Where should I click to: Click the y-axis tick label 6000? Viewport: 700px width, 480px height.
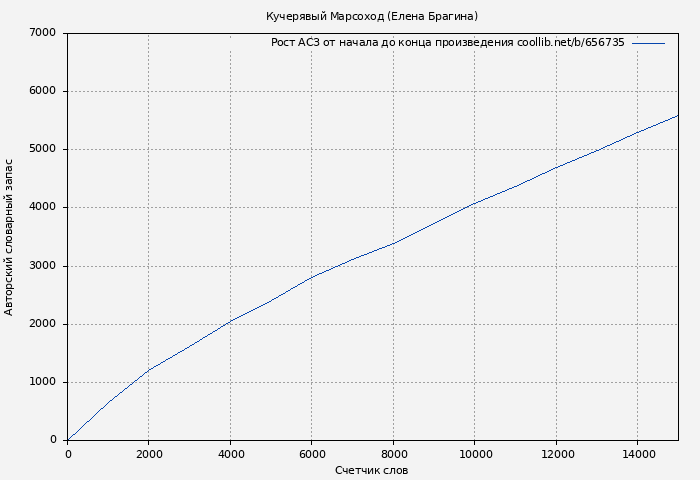coord(43,91)
